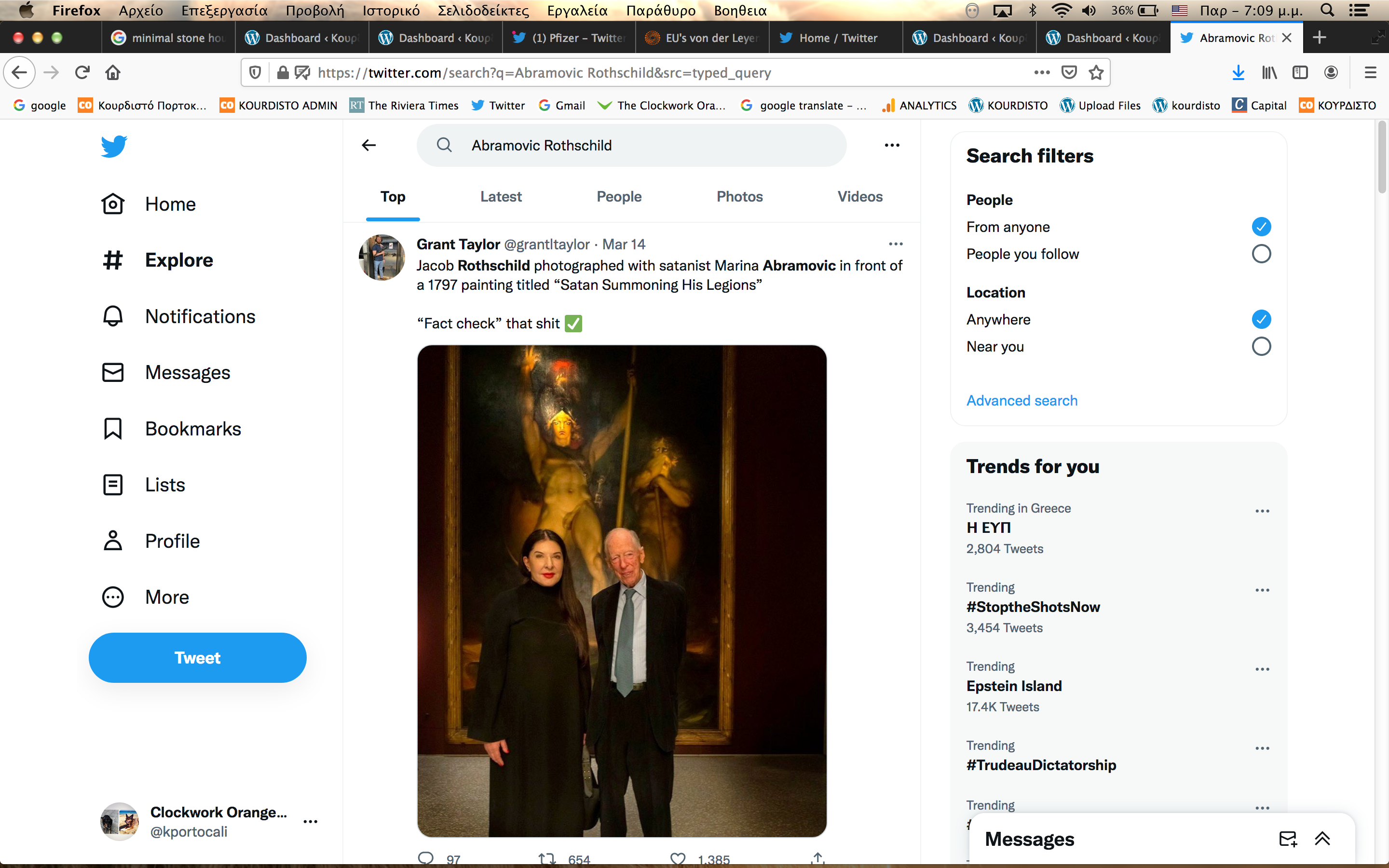The width and height of the screenshot is (1389, 868).
Task: Open options for Epstein Island trend
Action: click(x=1262, y=669)
